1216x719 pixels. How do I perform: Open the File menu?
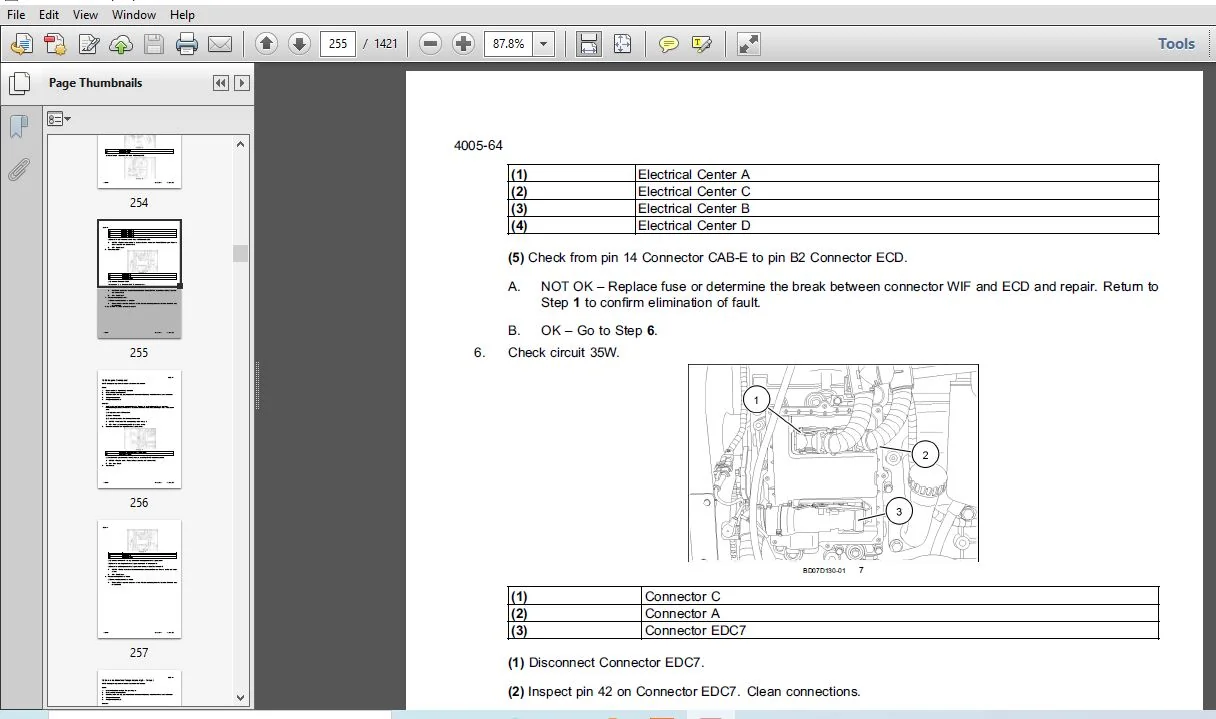pyautogui.click(x=16, y=15)
